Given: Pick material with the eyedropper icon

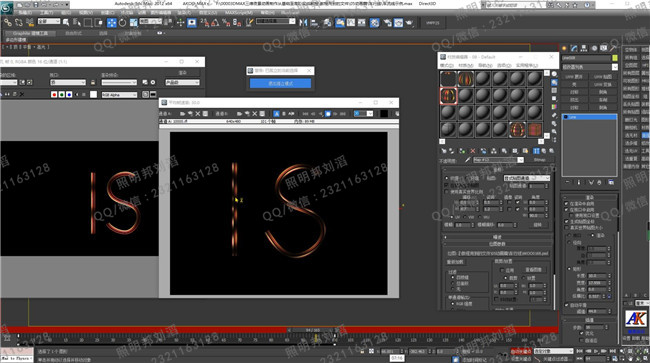Looking at the screenshot, I should [x=468, y=160].
